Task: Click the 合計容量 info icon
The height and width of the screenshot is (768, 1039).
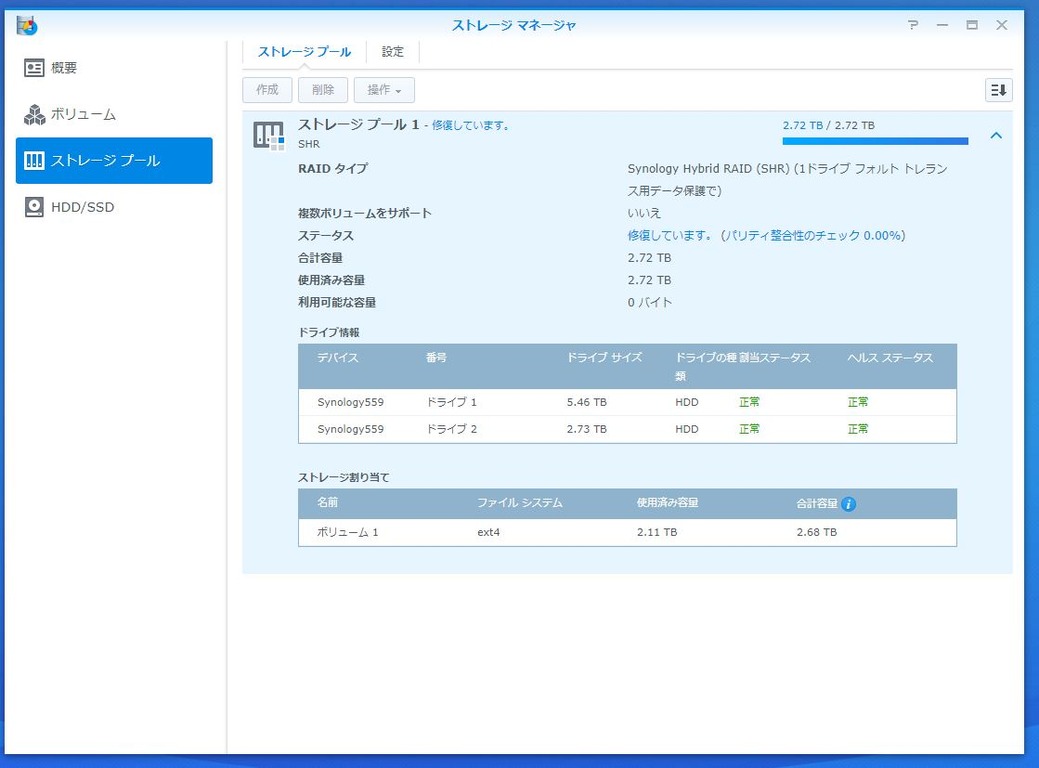Action: (x=848, y=504)
